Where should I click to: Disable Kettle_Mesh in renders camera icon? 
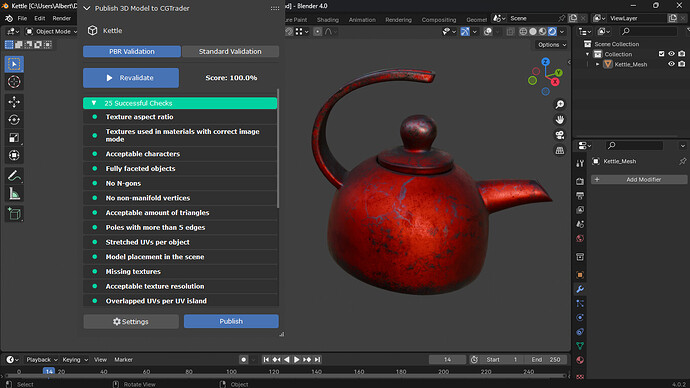click(682, 64)
